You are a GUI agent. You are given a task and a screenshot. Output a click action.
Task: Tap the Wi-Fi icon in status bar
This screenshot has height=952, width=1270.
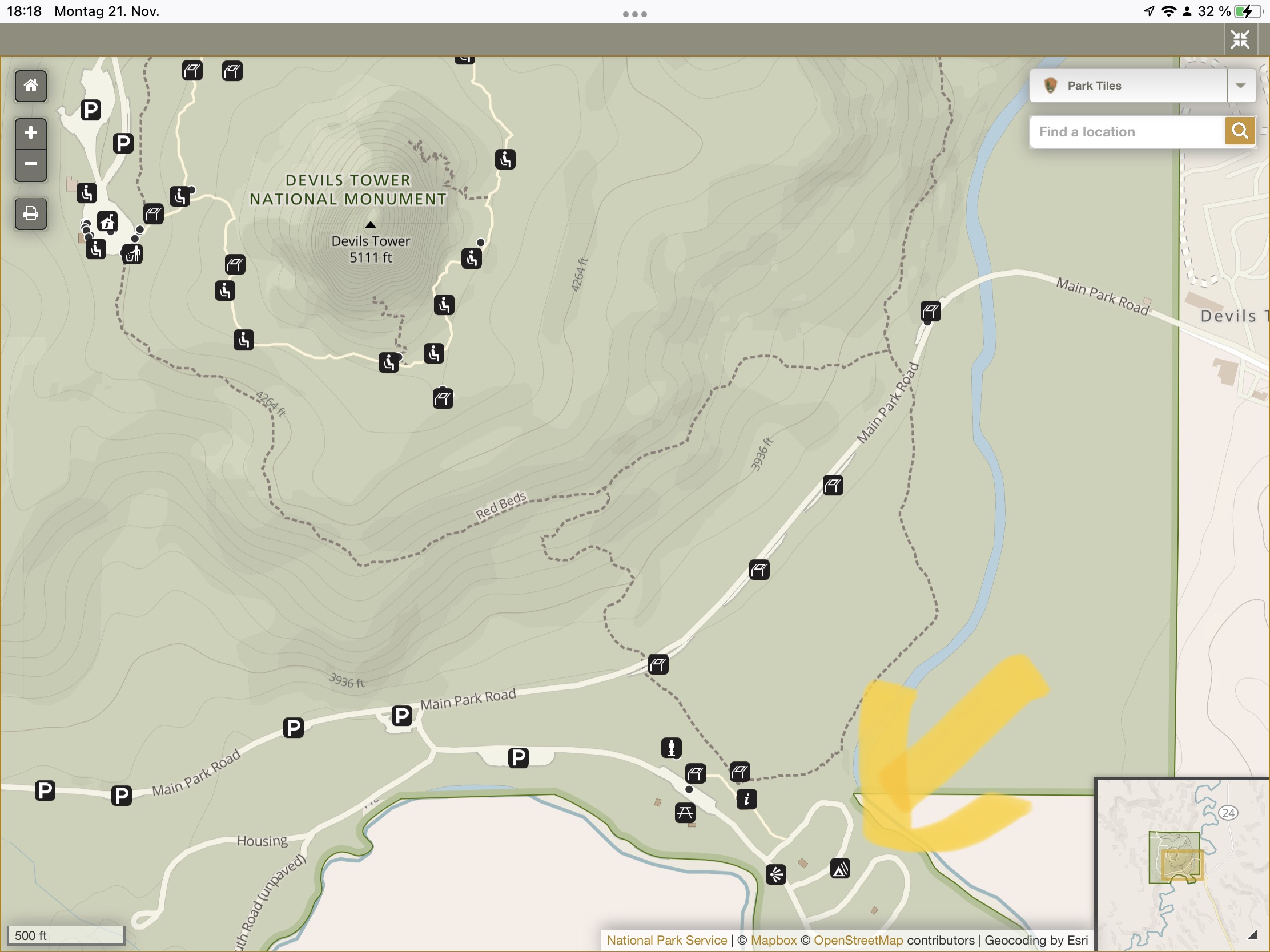[1168, 11]
